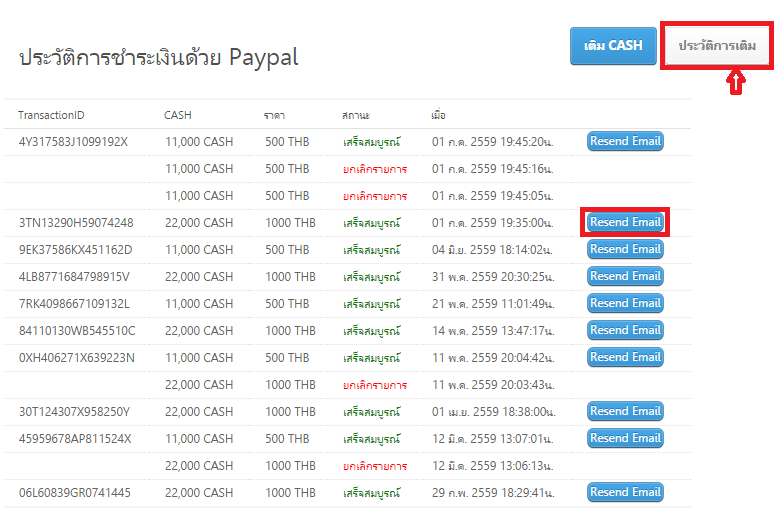Viewport: 776px width, 517px height.
Task: Click date 14 พ.ค. 2559 13:47:17น.
Action: point(493,331)
